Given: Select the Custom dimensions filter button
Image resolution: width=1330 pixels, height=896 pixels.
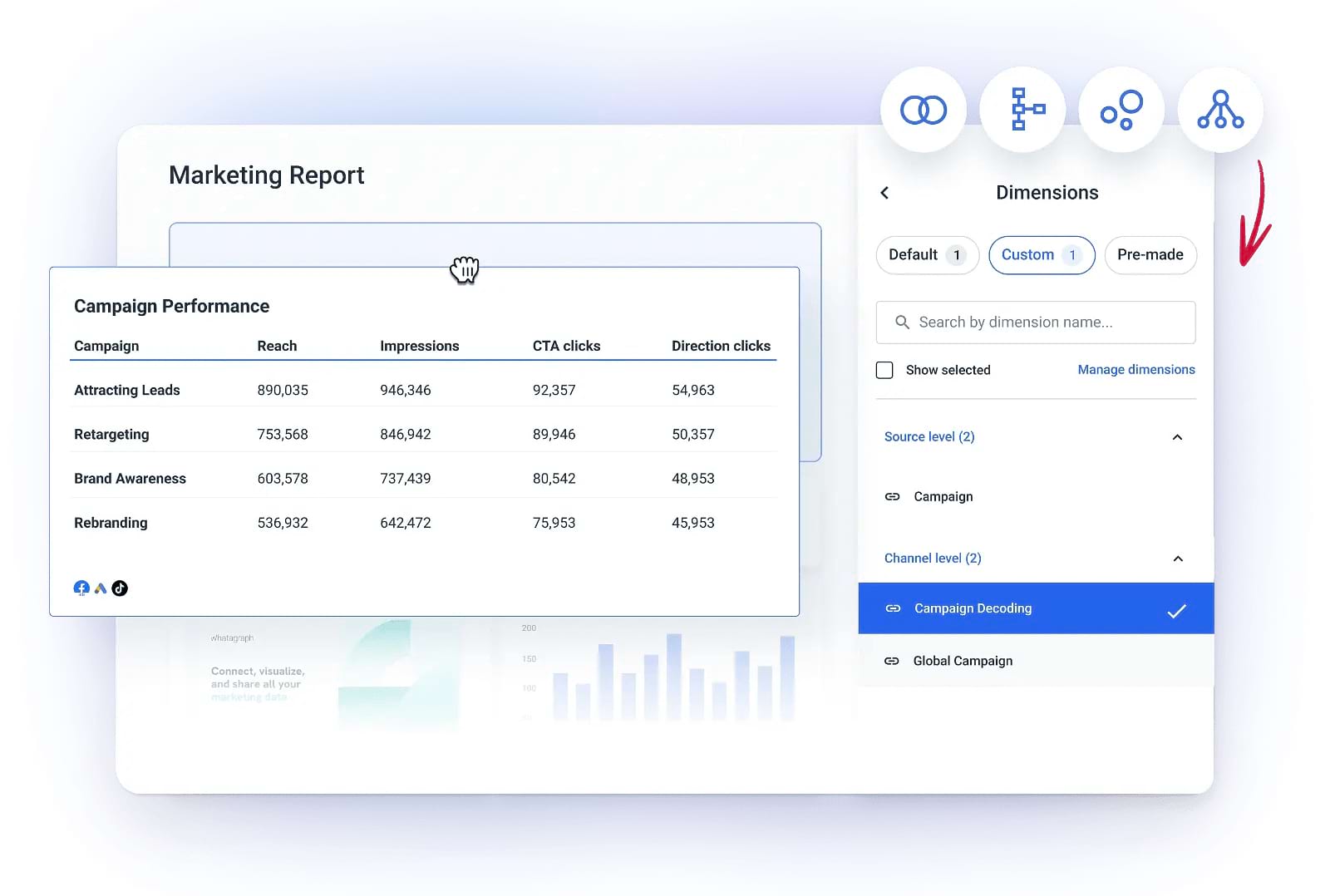Looking at the screenshot, I should (1042, 255).
